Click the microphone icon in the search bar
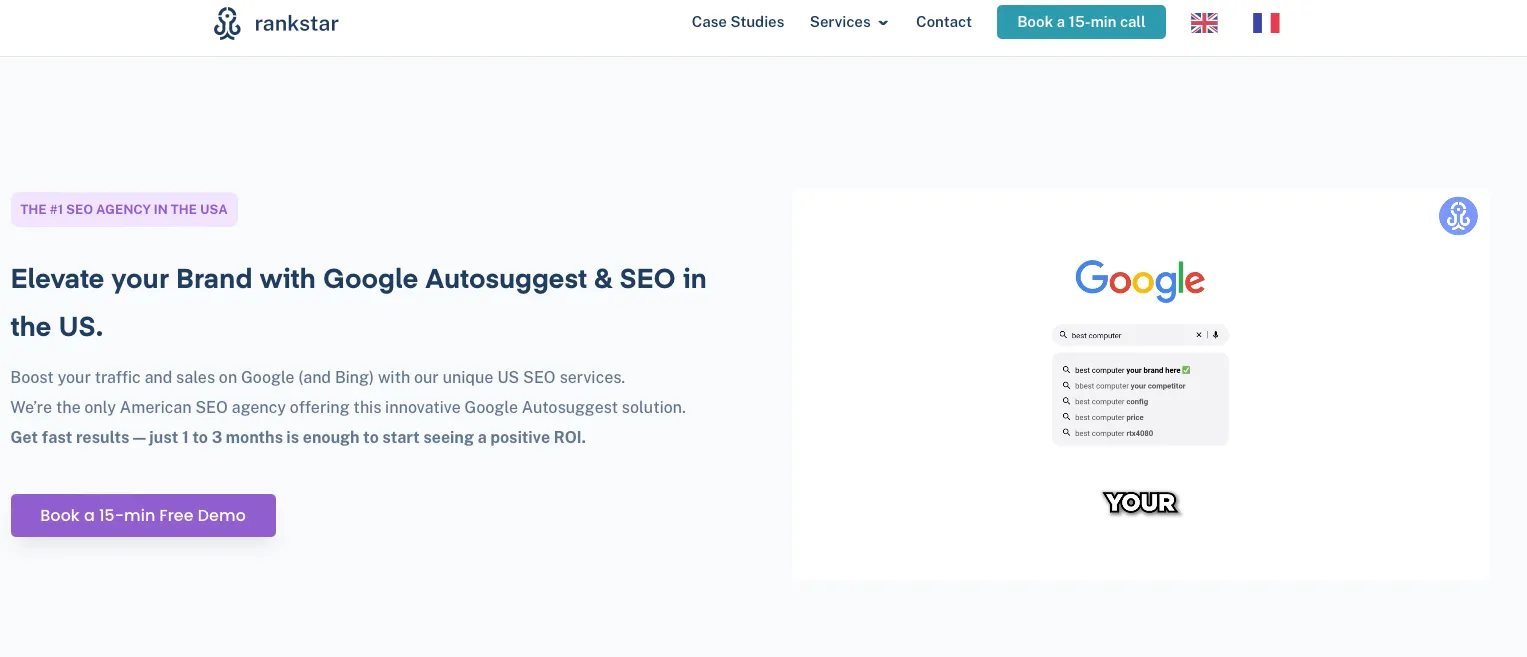The width and height of the screenshot is (1527, 657). (1215, 335)
